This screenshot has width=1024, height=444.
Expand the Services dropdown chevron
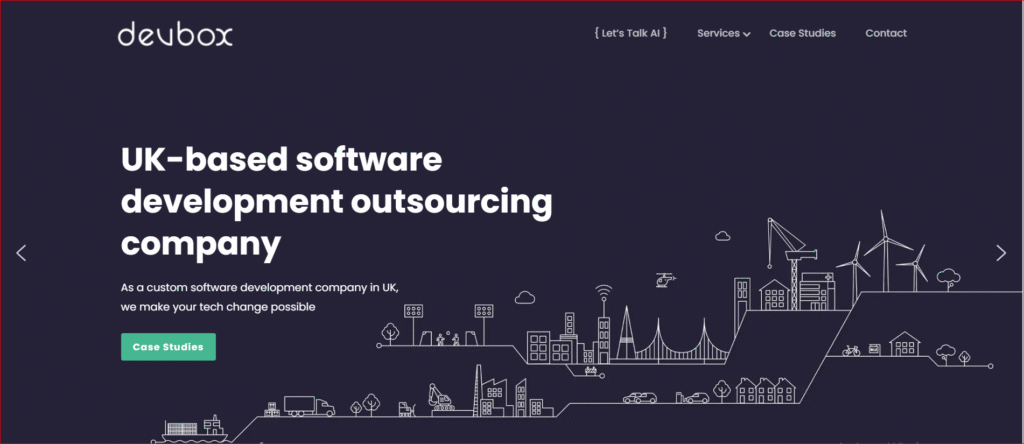pyautogui.click(x=747, y=35)
